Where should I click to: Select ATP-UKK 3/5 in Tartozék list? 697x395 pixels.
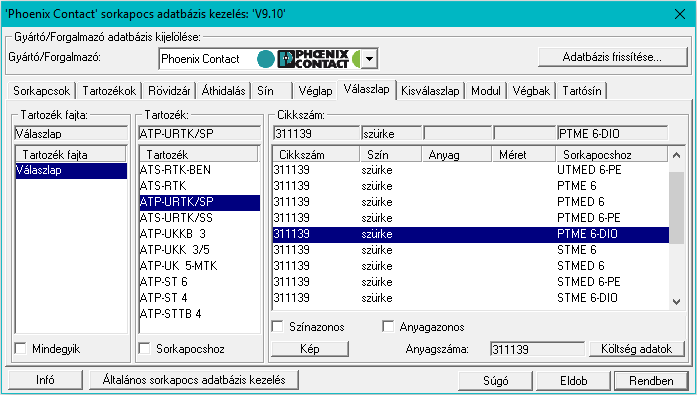pos(200,250)
